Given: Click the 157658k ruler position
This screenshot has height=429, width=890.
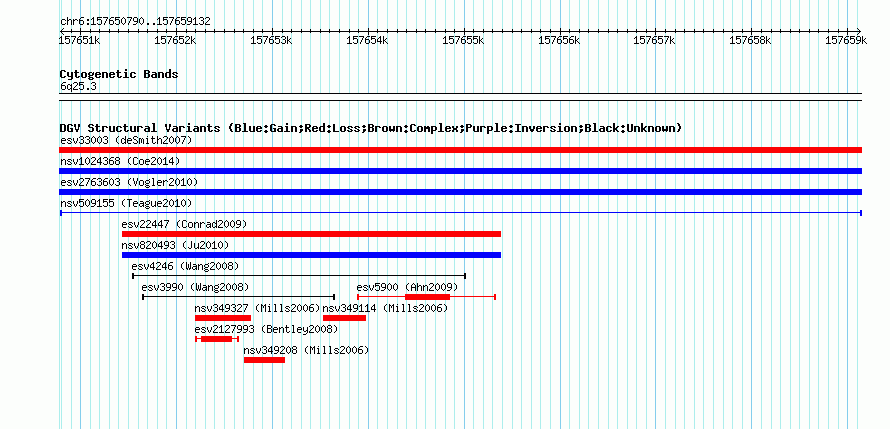Looking at the screenshot, I should (750, 40).
